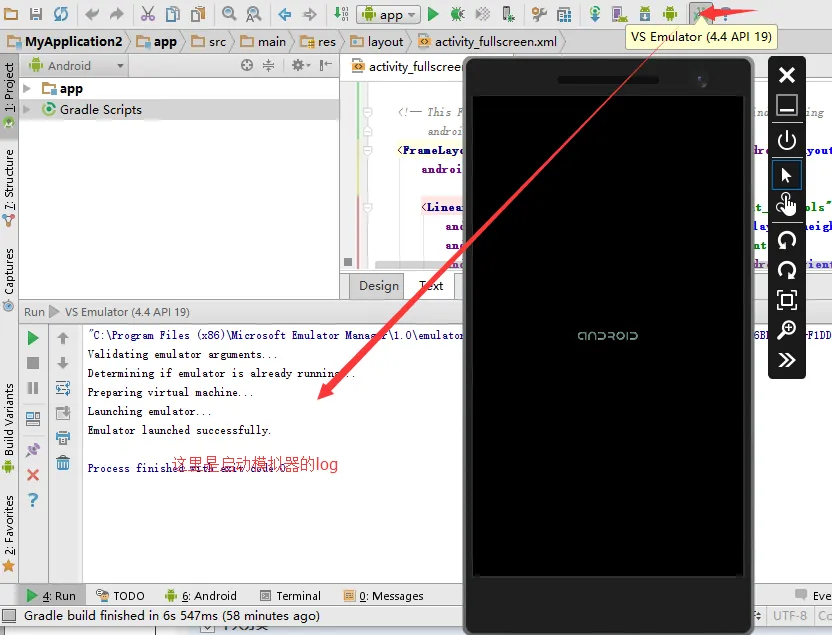Expand the app module in project tree
The width and height of the screenshot is (832, 635).
(x=27, y=89)
